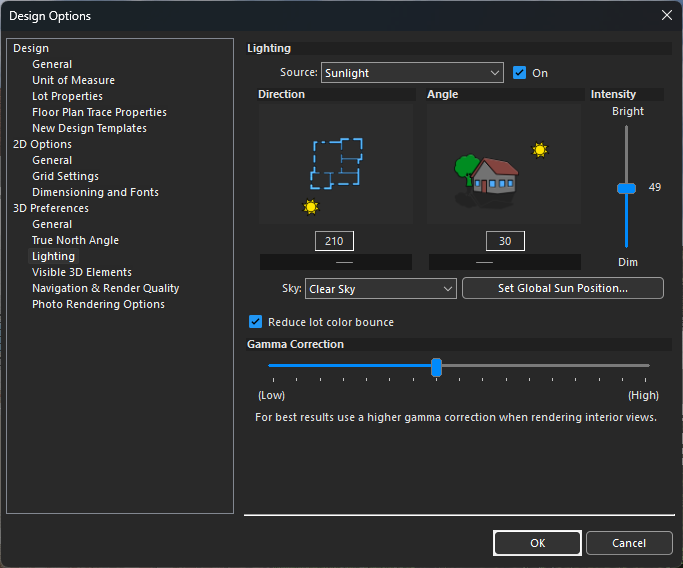683x568 pixels.
Task: Click the Direction slider bar below 210
Action: point(336,262)
